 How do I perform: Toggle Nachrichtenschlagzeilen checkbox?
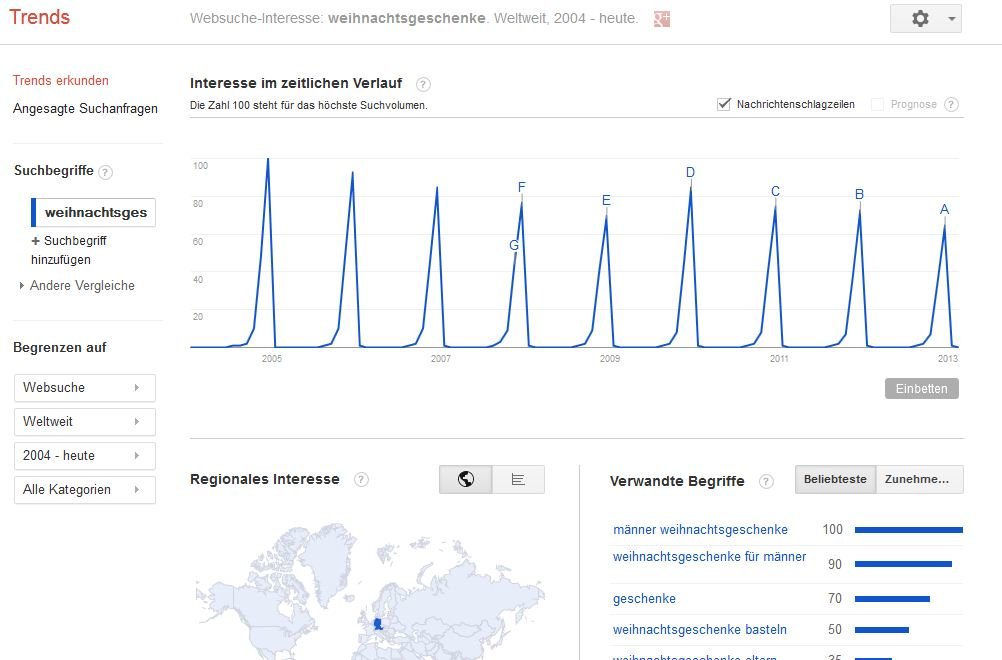(723, 104)
